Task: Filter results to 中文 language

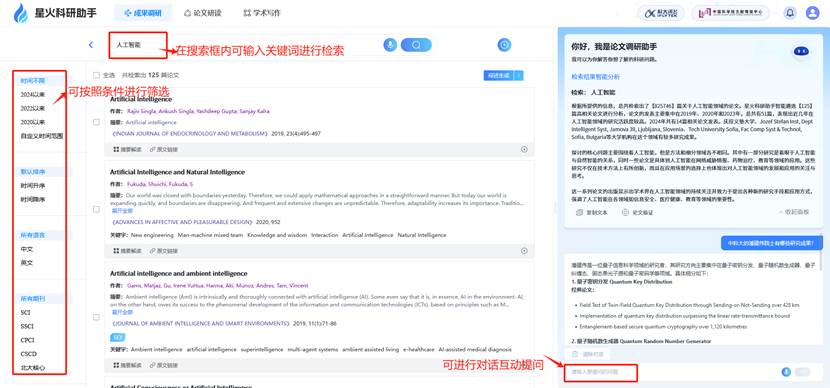Action: click(x=26, y=249)
